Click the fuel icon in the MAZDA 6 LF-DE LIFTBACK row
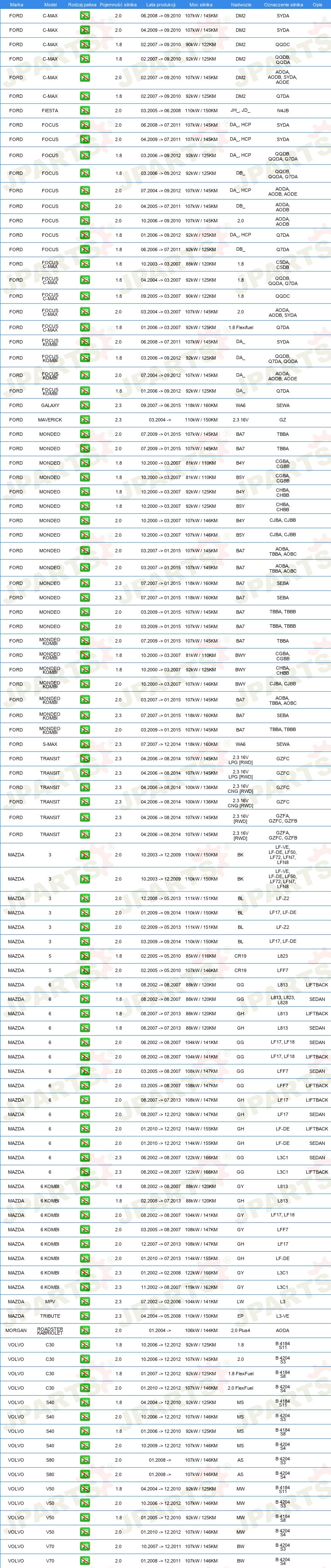 [85, 1129]
